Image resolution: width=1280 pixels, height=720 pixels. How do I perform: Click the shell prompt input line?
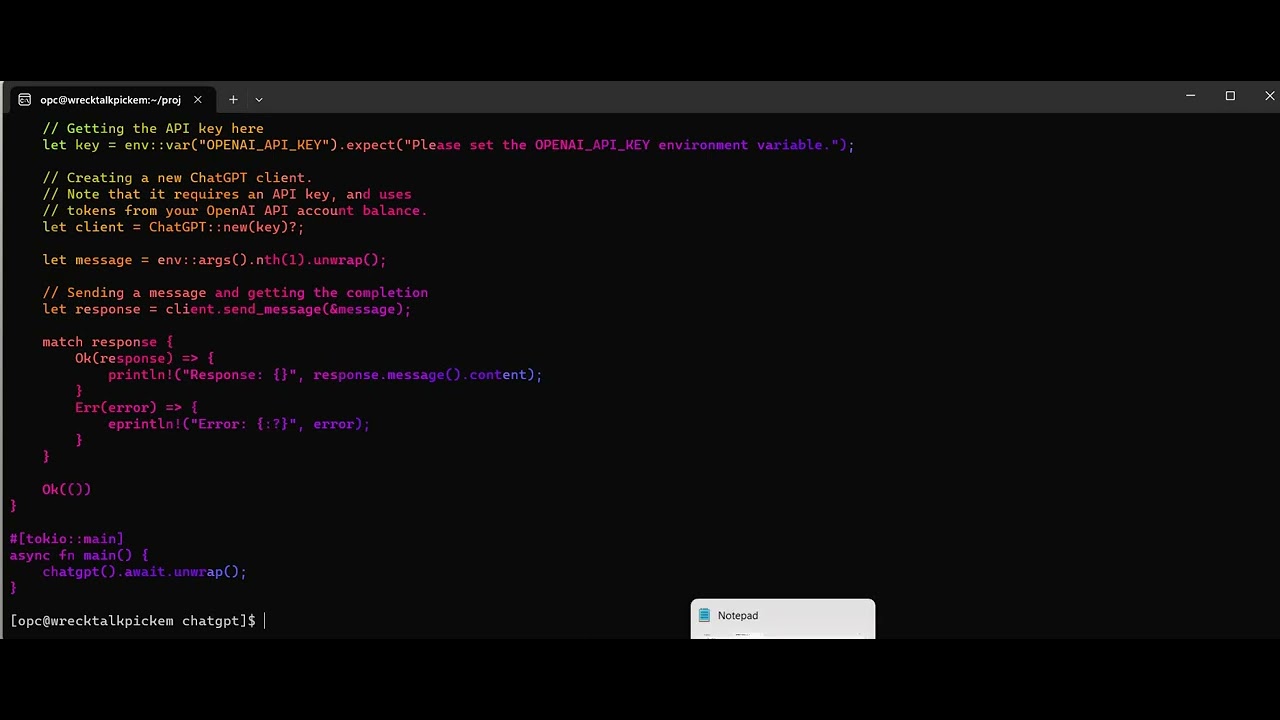[138, 621]
